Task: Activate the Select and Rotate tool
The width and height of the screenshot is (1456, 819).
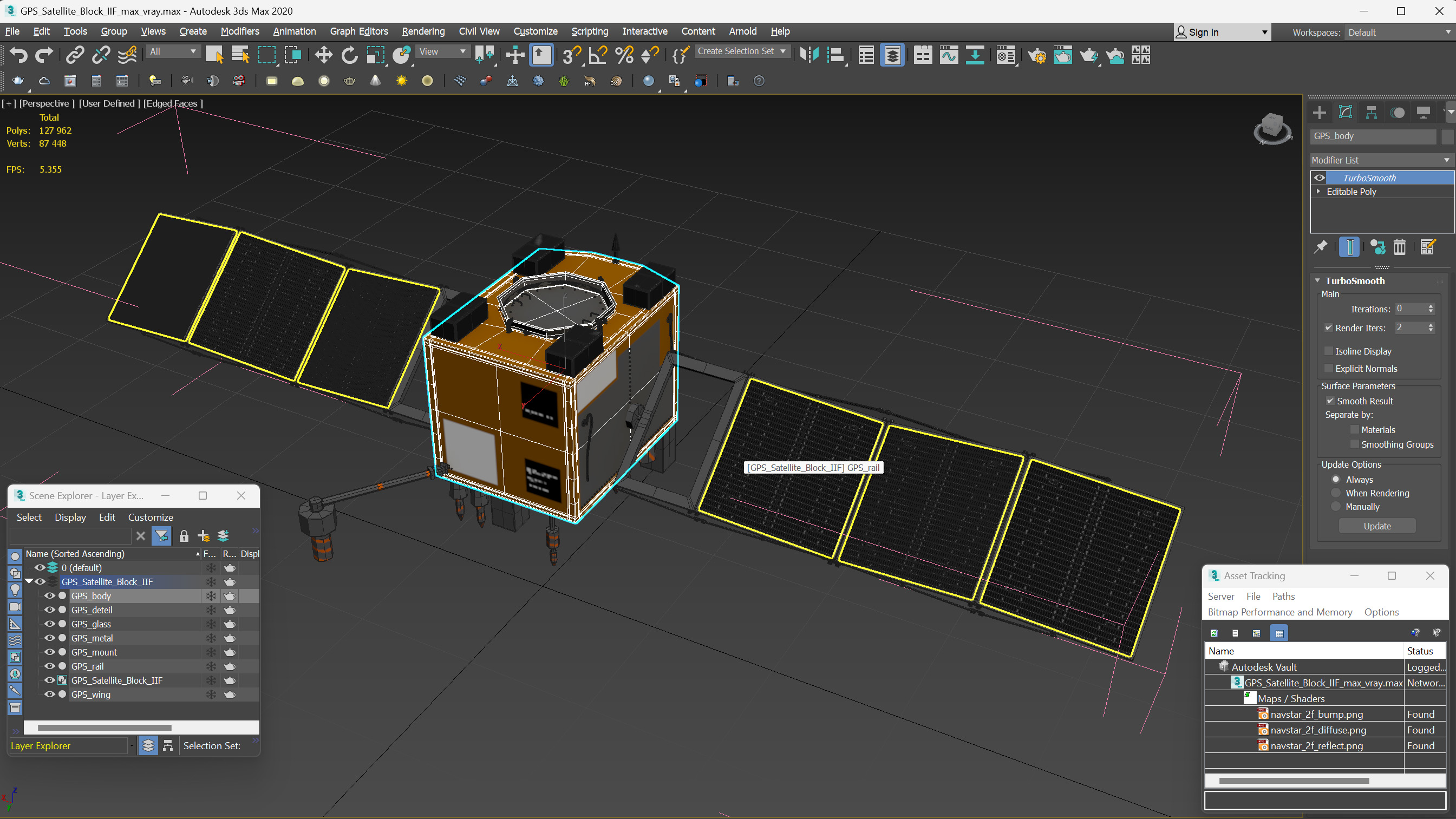Action: pos(349,55)
